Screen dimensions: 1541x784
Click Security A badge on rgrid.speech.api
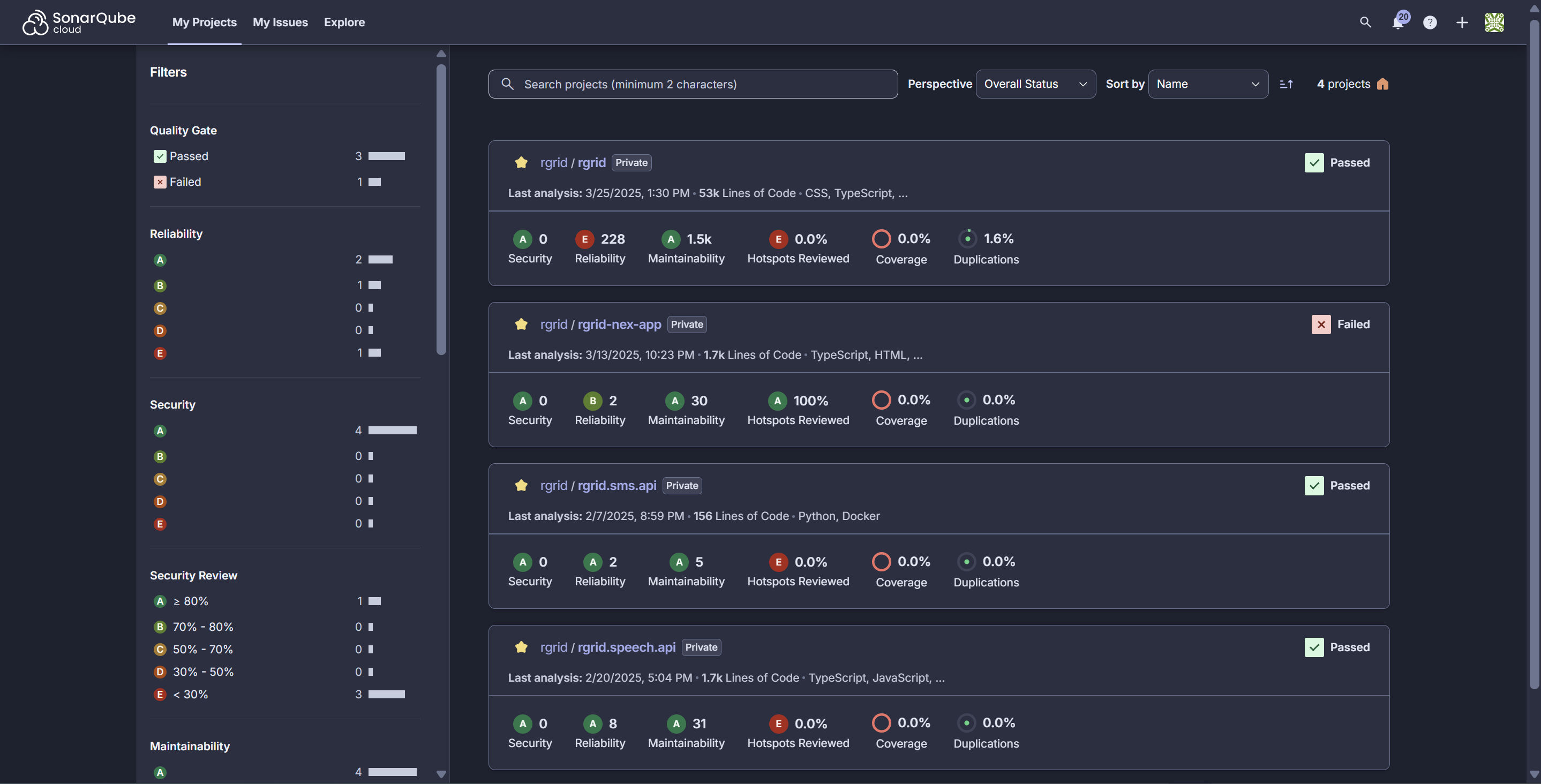tap(523, 723)
